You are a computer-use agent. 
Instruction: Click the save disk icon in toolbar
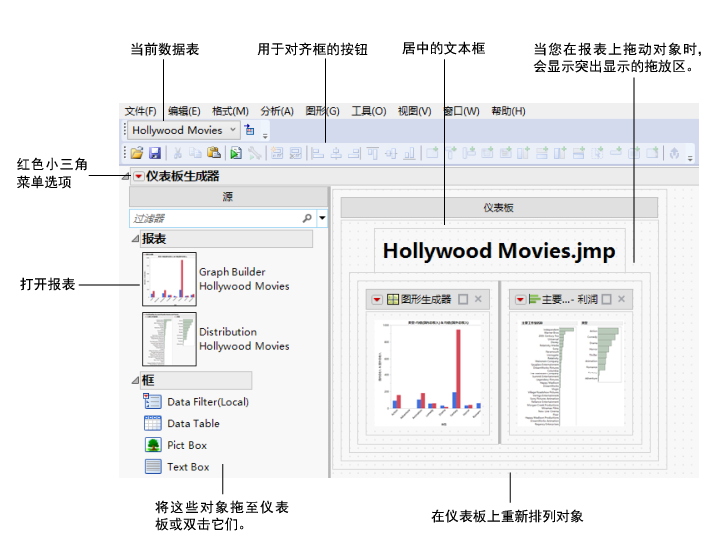point(155,153)
